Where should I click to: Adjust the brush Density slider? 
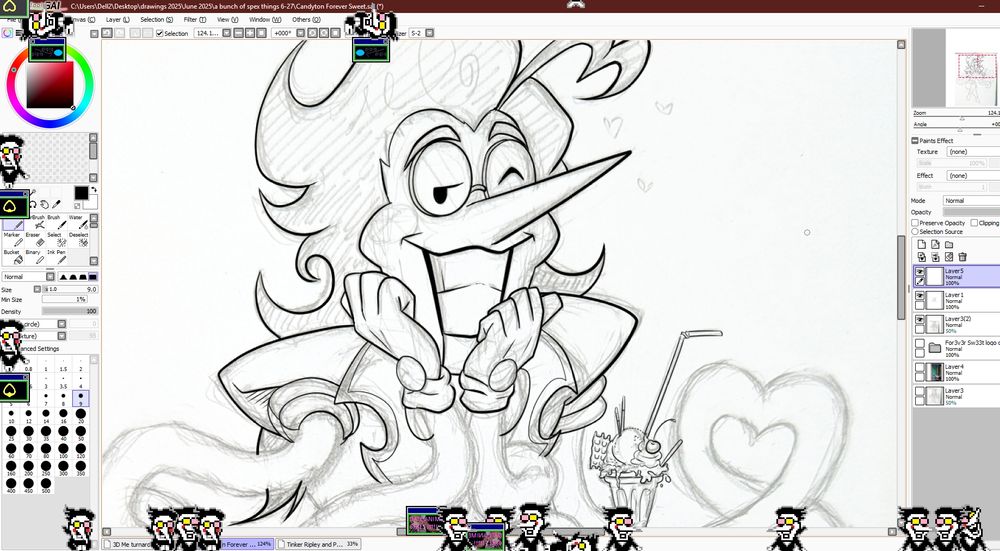point(70,311)
